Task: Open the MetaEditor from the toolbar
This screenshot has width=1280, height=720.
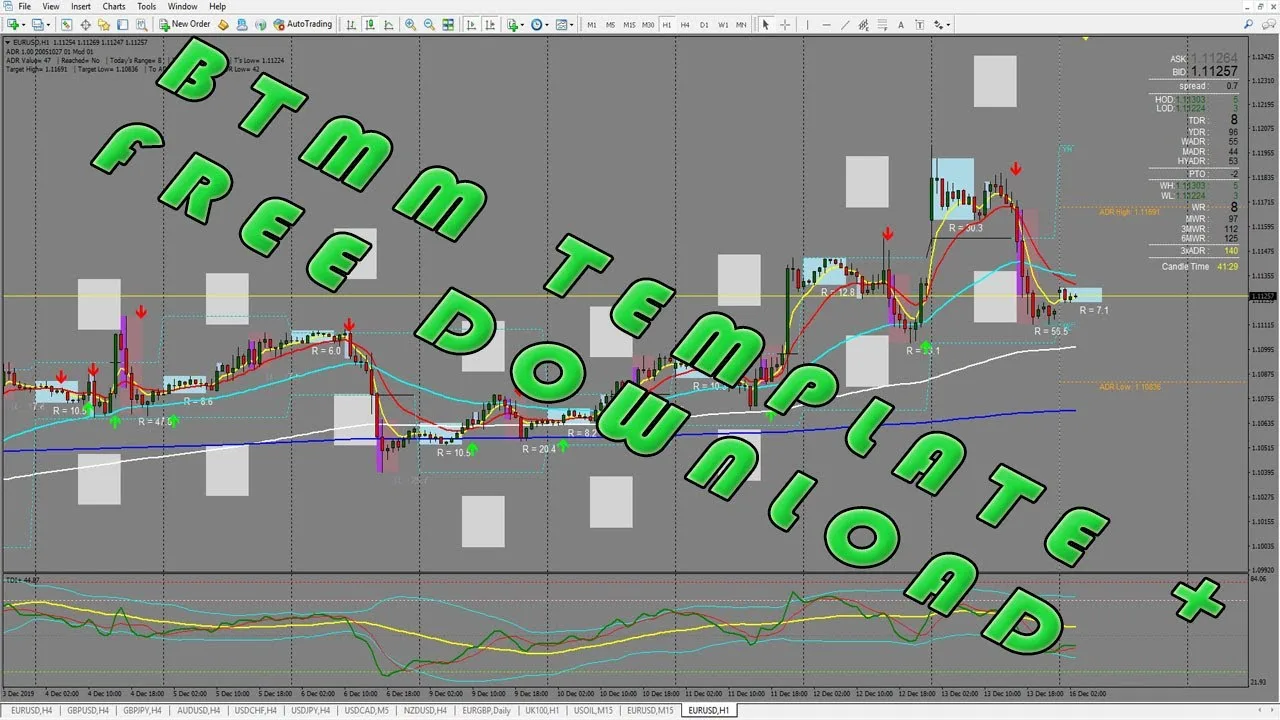Action: [x=222, y=24]
